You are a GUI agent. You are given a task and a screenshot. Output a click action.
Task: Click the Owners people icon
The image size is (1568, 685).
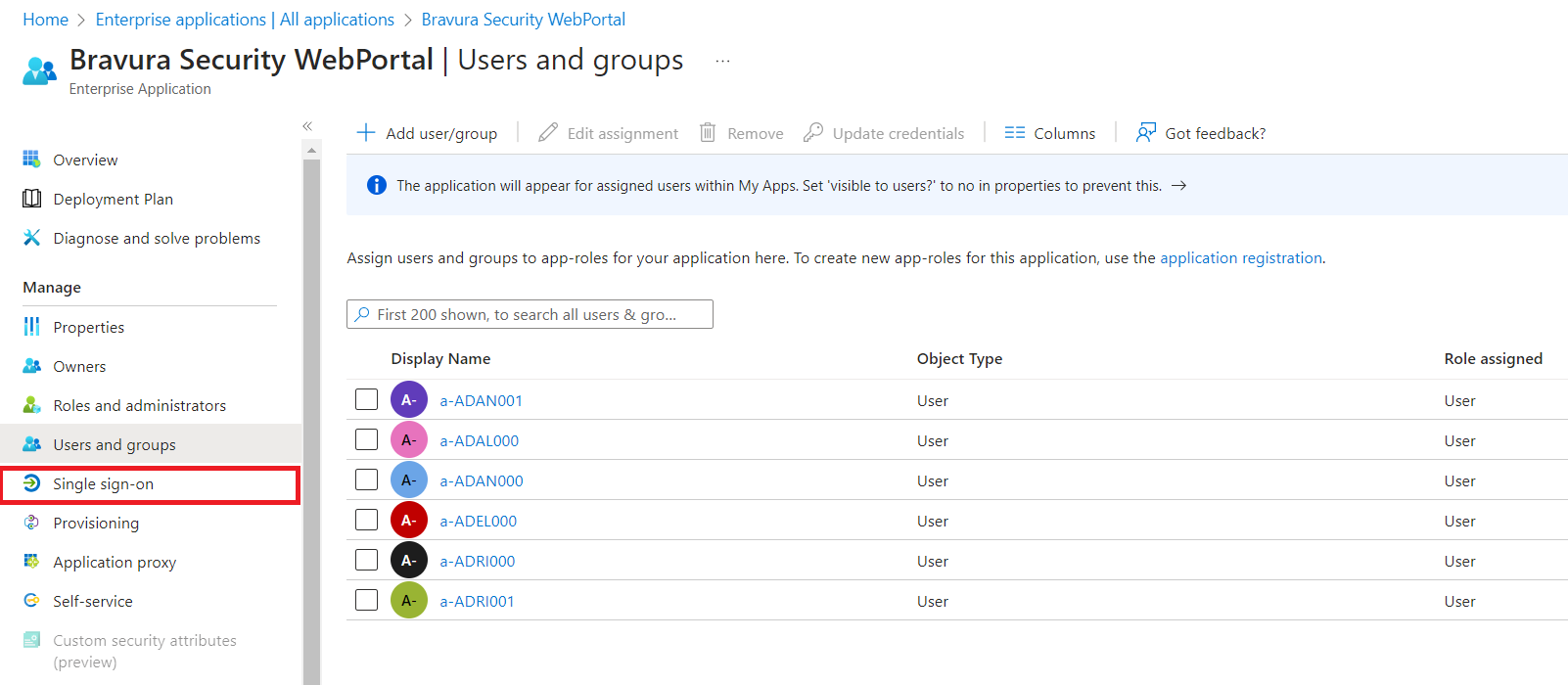[x=31, y=366]
